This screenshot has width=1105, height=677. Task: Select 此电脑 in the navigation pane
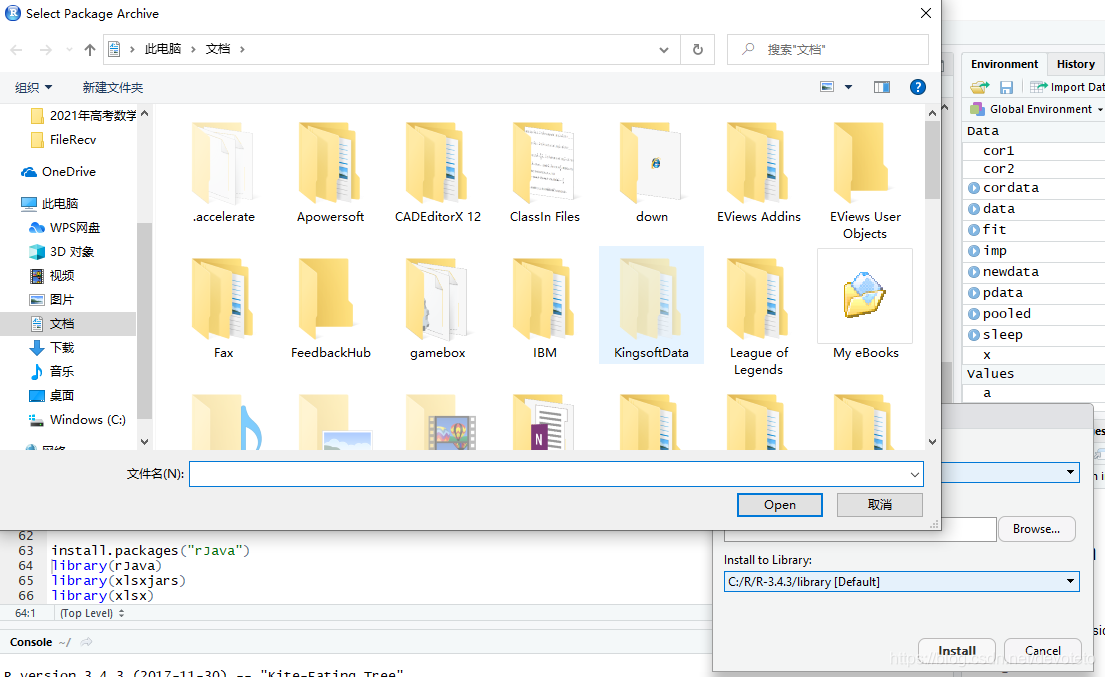click(x=51, y=204)
